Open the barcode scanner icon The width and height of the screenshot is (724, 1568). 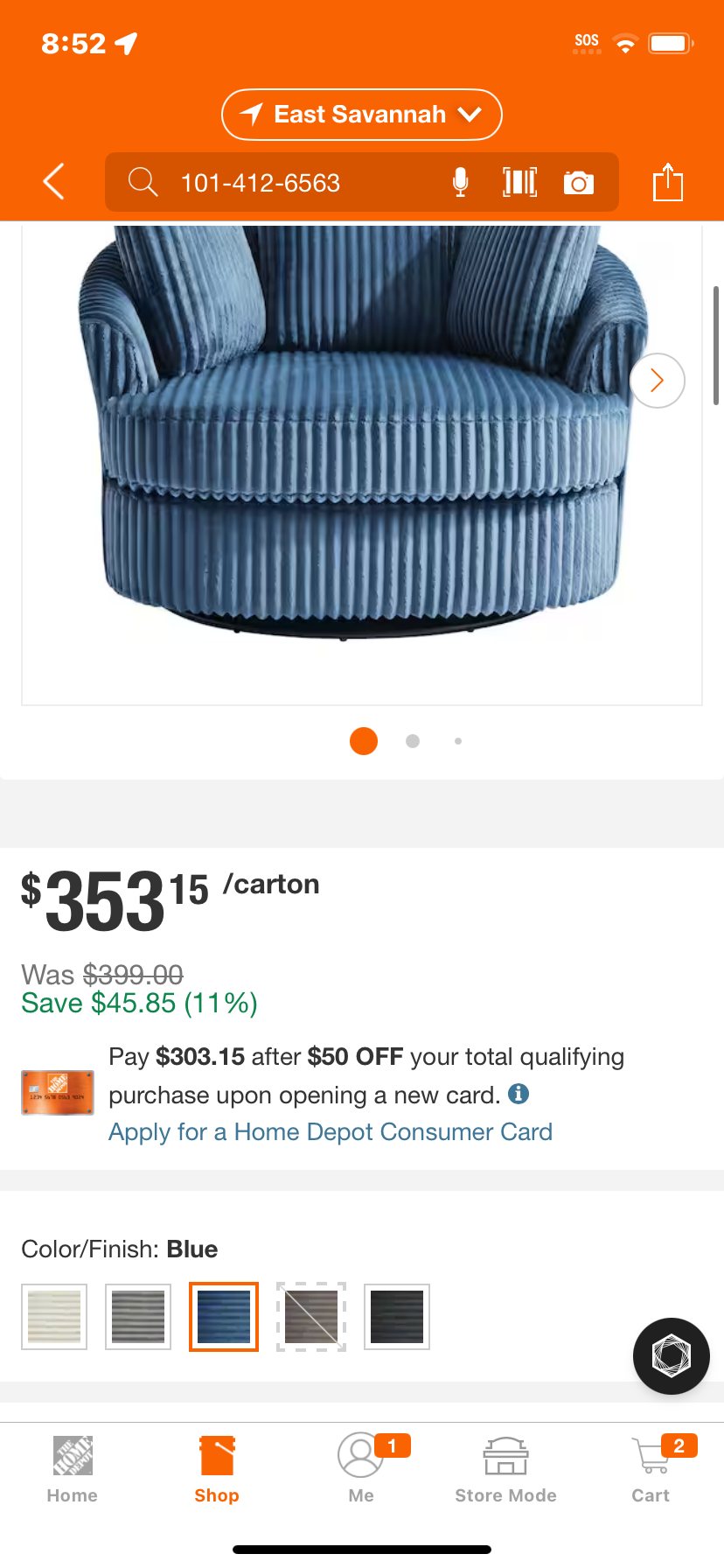point(519,182)
